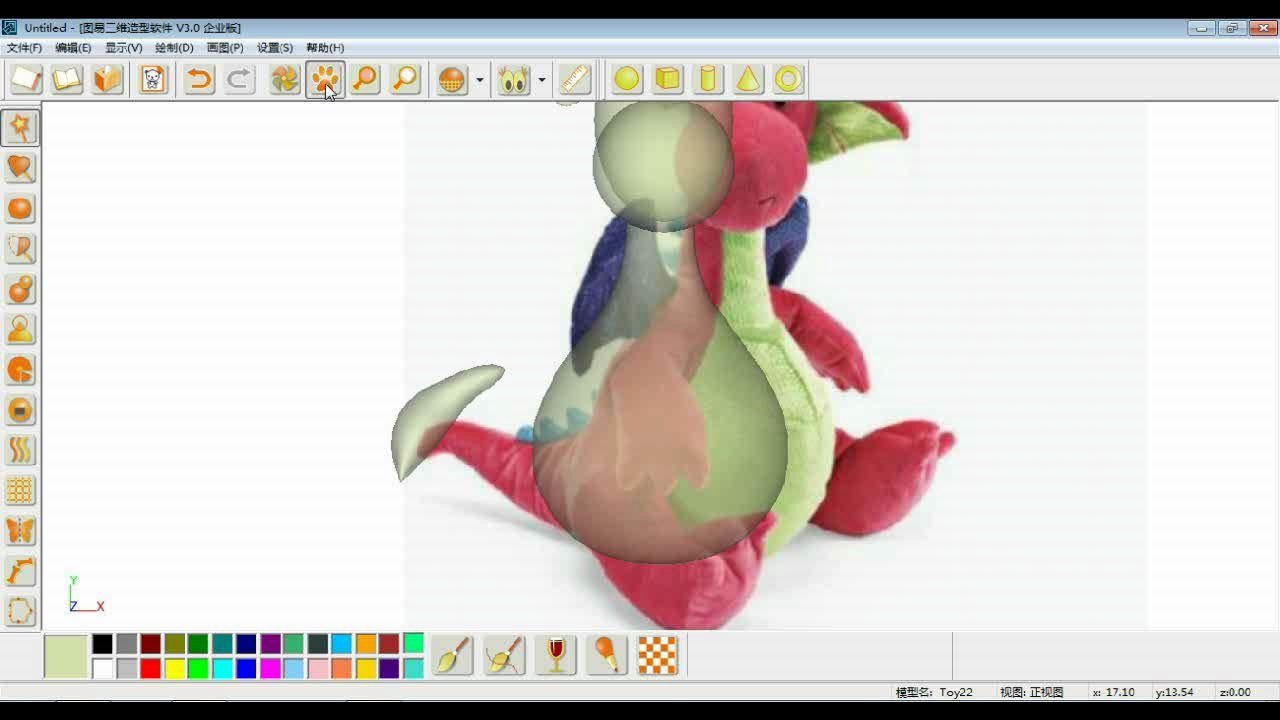Insert a cube primitive
1280x720 pixels.
click(667, 79)
